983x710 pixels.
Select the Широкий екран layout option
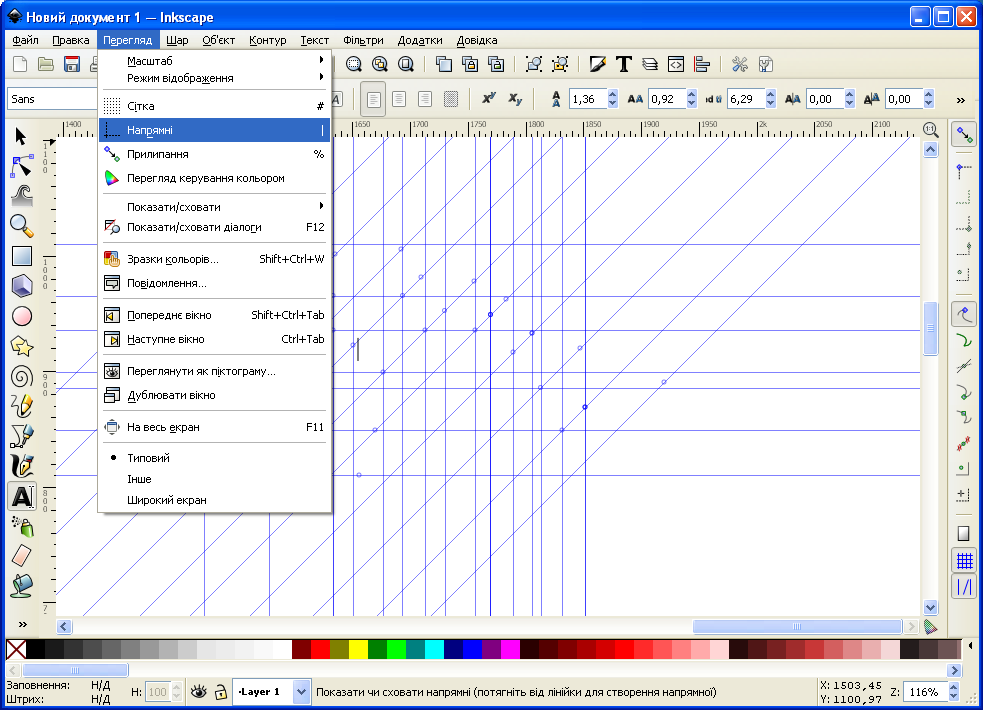point(214,500)
